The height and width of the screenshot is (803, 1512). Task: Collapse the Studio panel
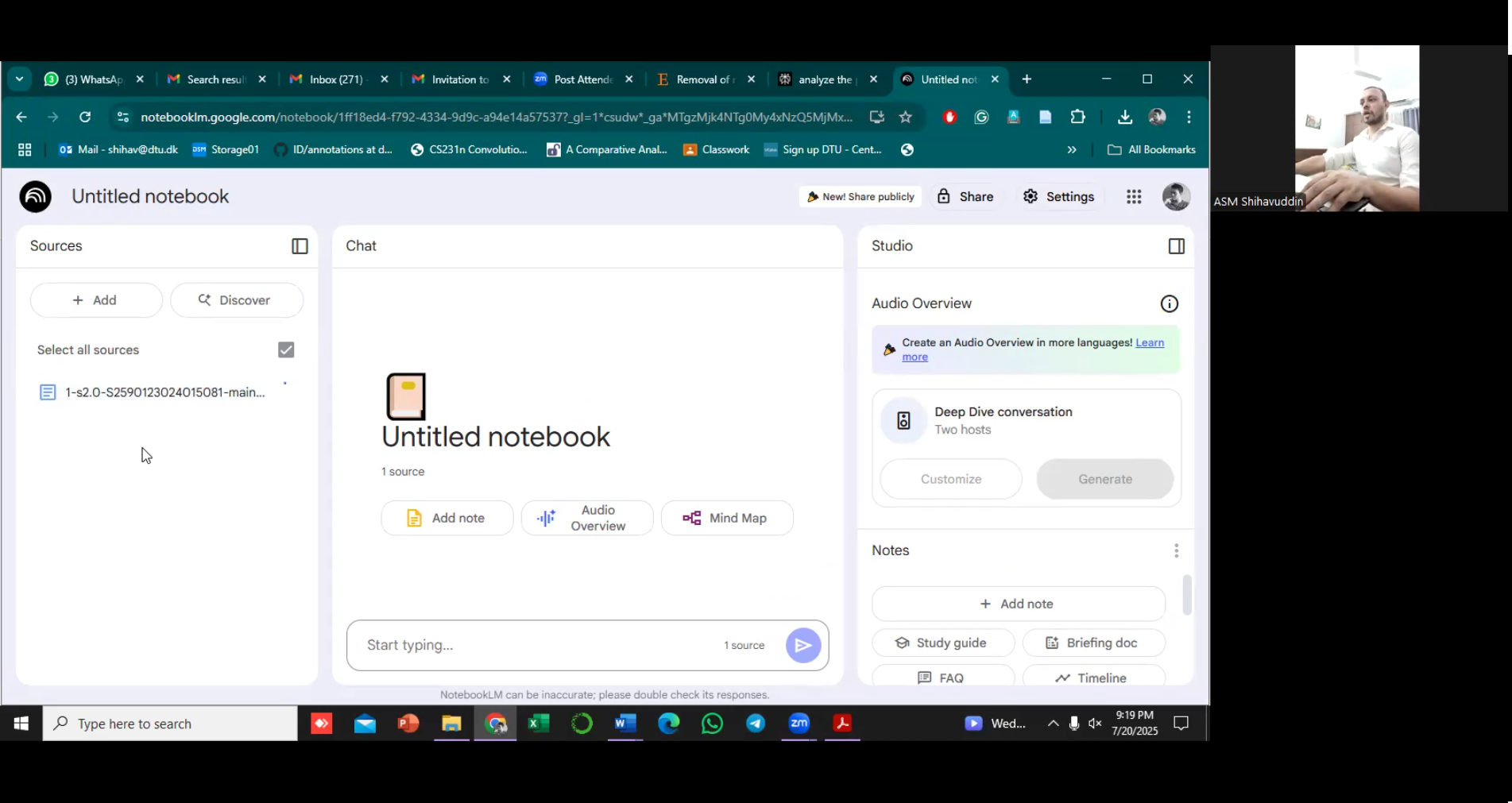(1176, 246)
